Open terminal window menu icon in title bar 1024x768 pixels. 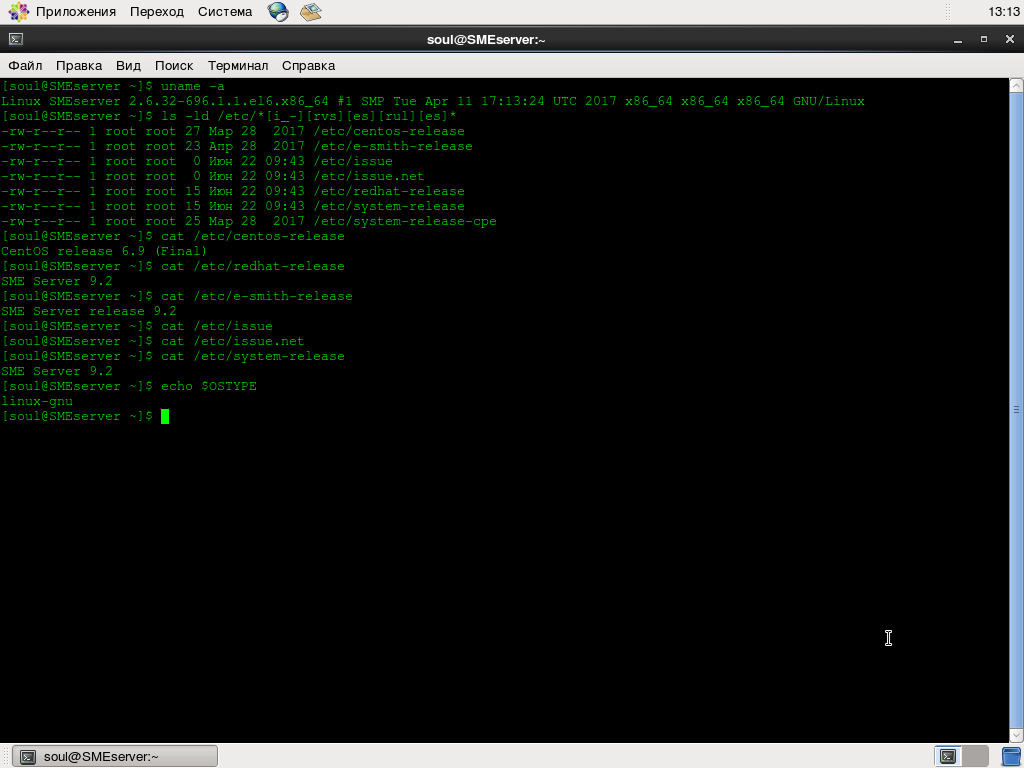(x=16, y=40)
